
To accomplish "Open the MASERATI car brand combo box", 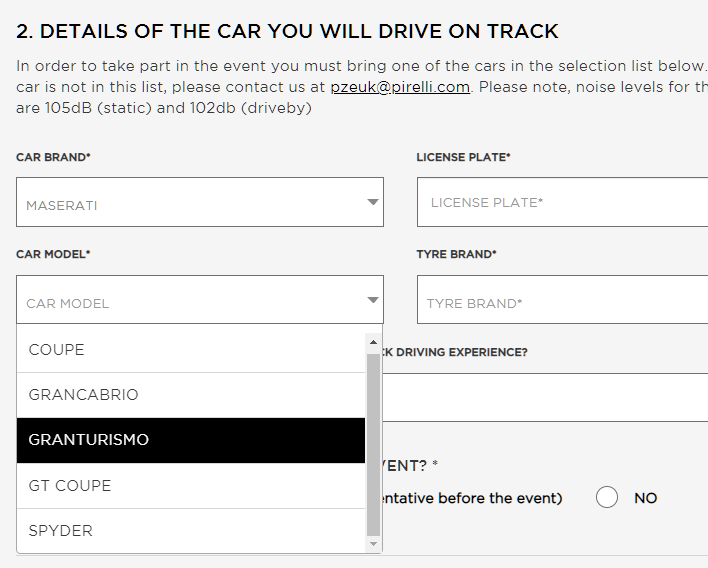I will click(x=200, y=202).
